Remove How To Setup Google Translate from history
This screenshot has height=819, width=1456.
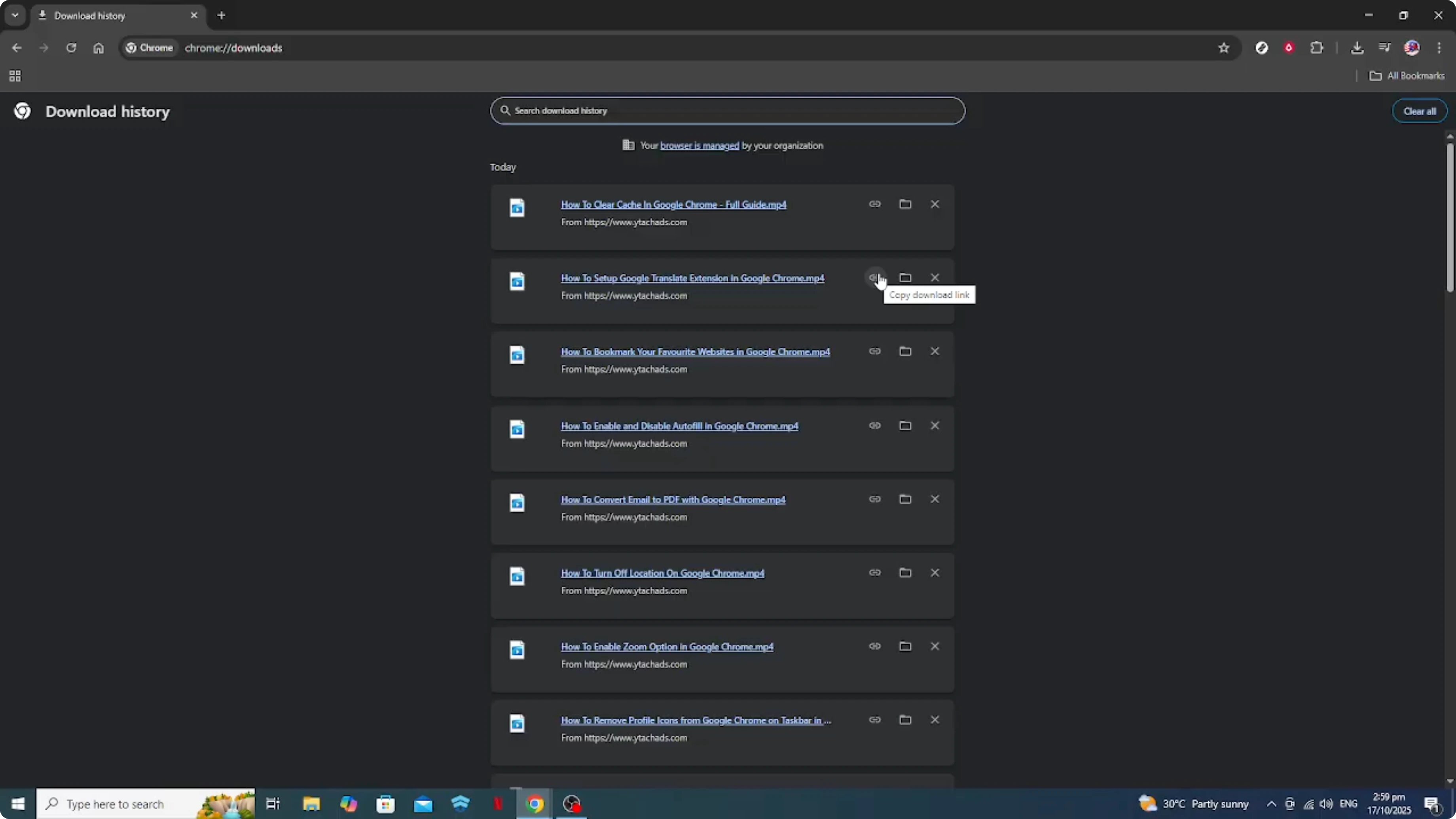[935, 277]
